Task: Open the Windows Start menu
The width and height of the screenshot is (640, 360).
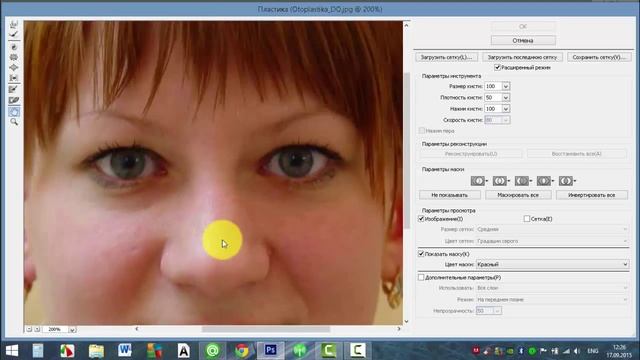Action: (12, 351)
